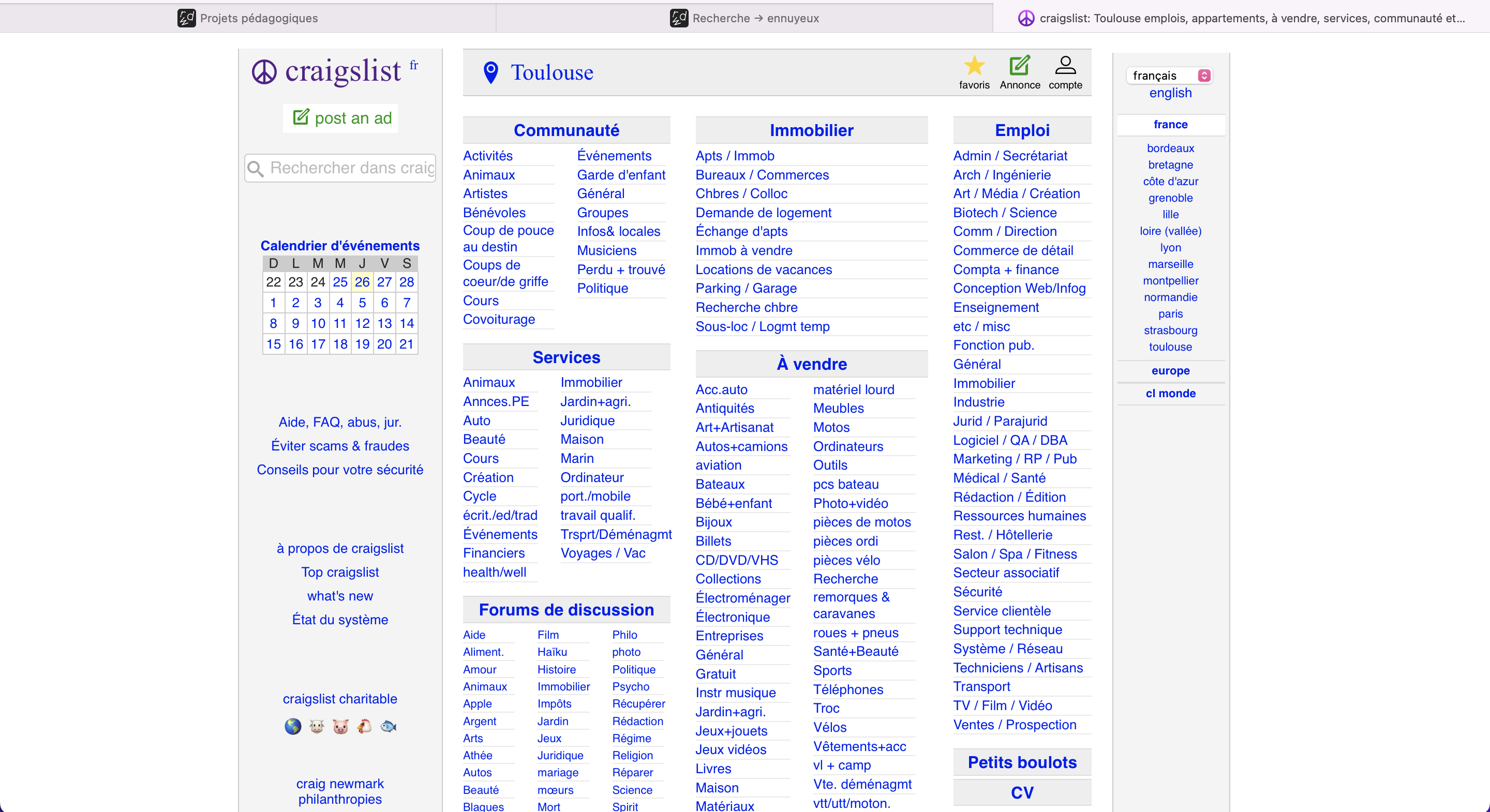The width and height of the screenshot is (1490, 812).
Task: Click the green Annonce pencil icon
Action: [1019, 66]
